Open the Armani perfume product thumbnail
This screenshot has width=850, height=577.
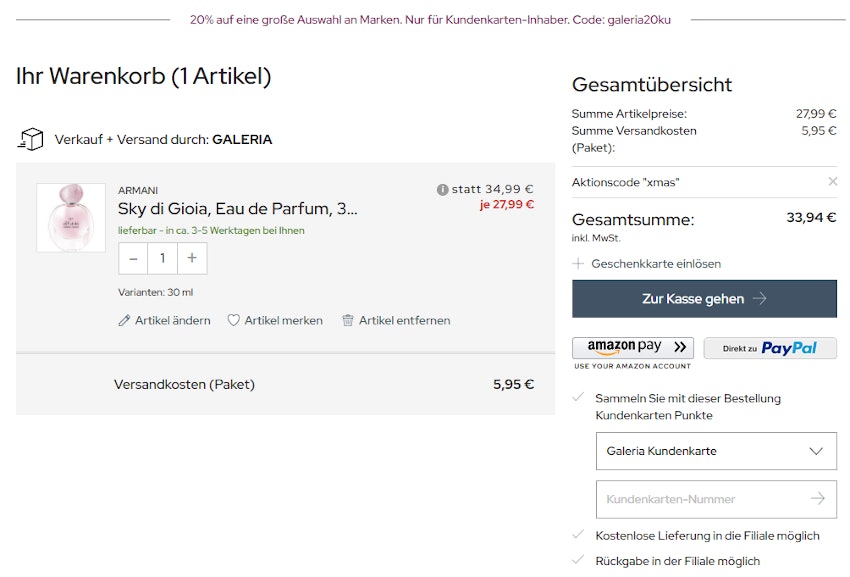point(71,218)
